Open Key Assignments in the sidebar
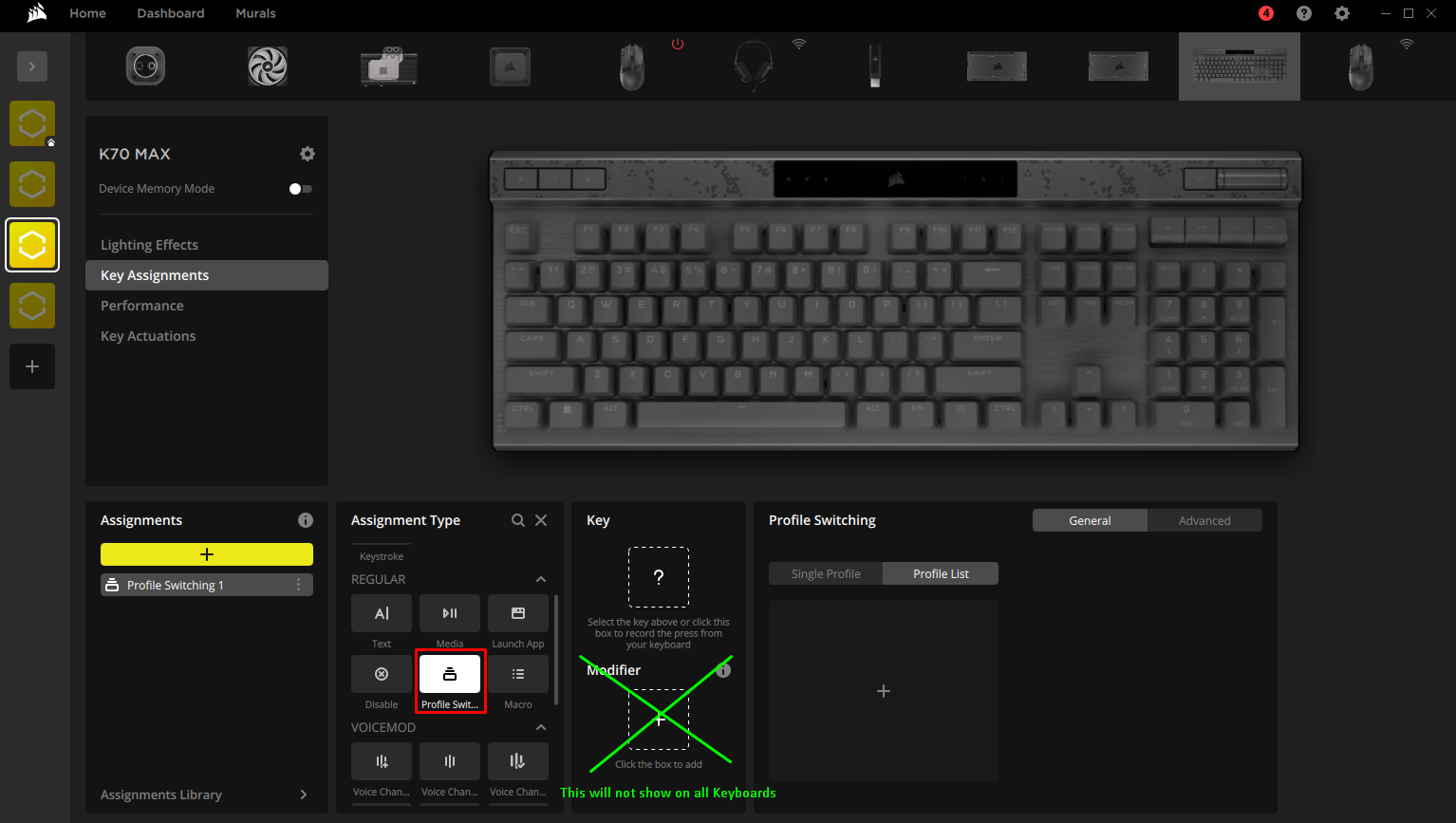The height and width of the screenshot is (823, 1456). [x=154, y=274]
